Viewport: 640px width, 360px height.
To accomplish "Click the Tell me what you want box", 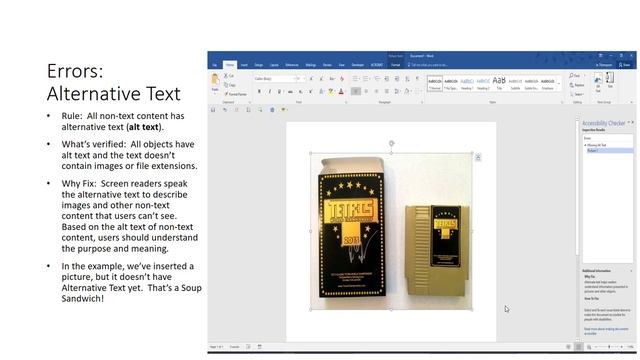I will click(429, 65).
